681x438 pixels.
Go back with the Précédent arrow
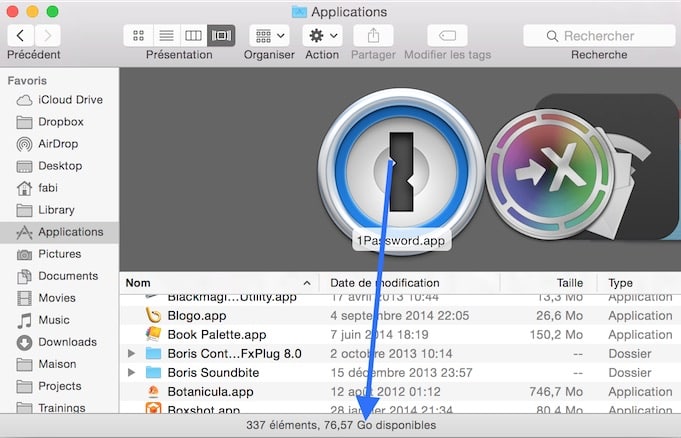20,36
